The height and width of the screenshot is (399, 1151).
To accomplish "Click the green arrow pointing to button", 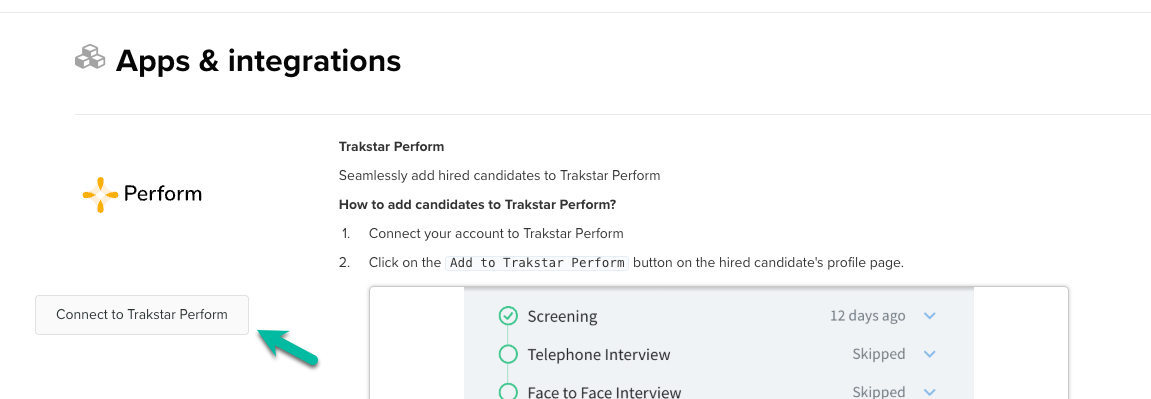I will pos(287,347).
